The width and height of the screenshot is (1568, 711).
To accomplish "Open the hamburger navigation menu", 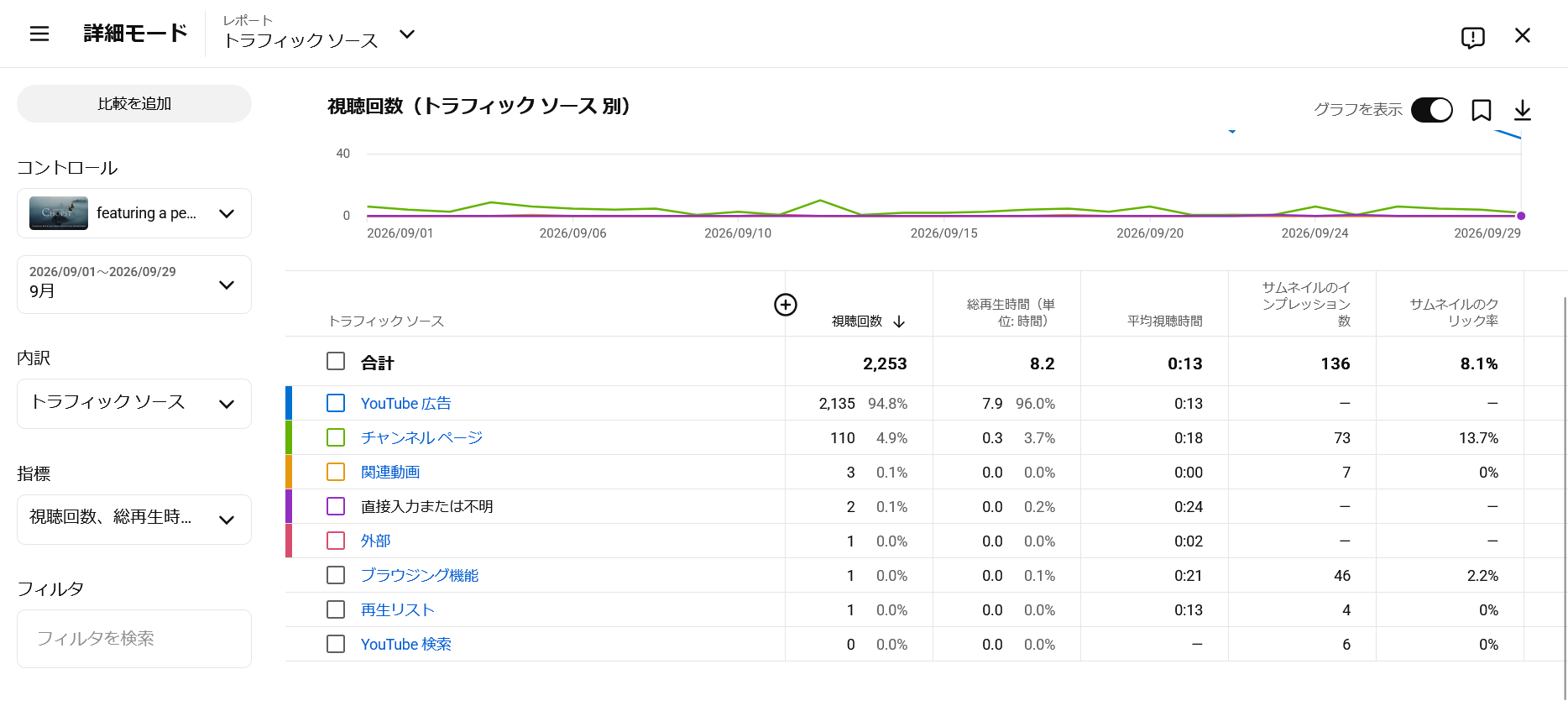I will pyautogui.click(x=39, y=34).
